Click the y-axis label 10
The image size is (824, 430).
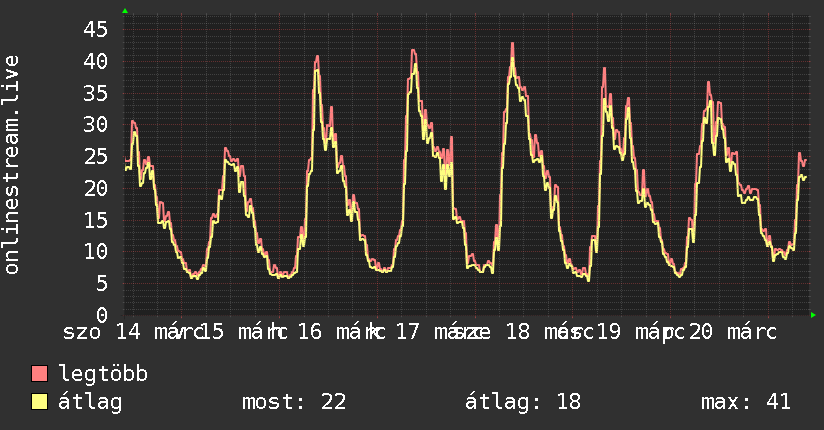point(96,251)
